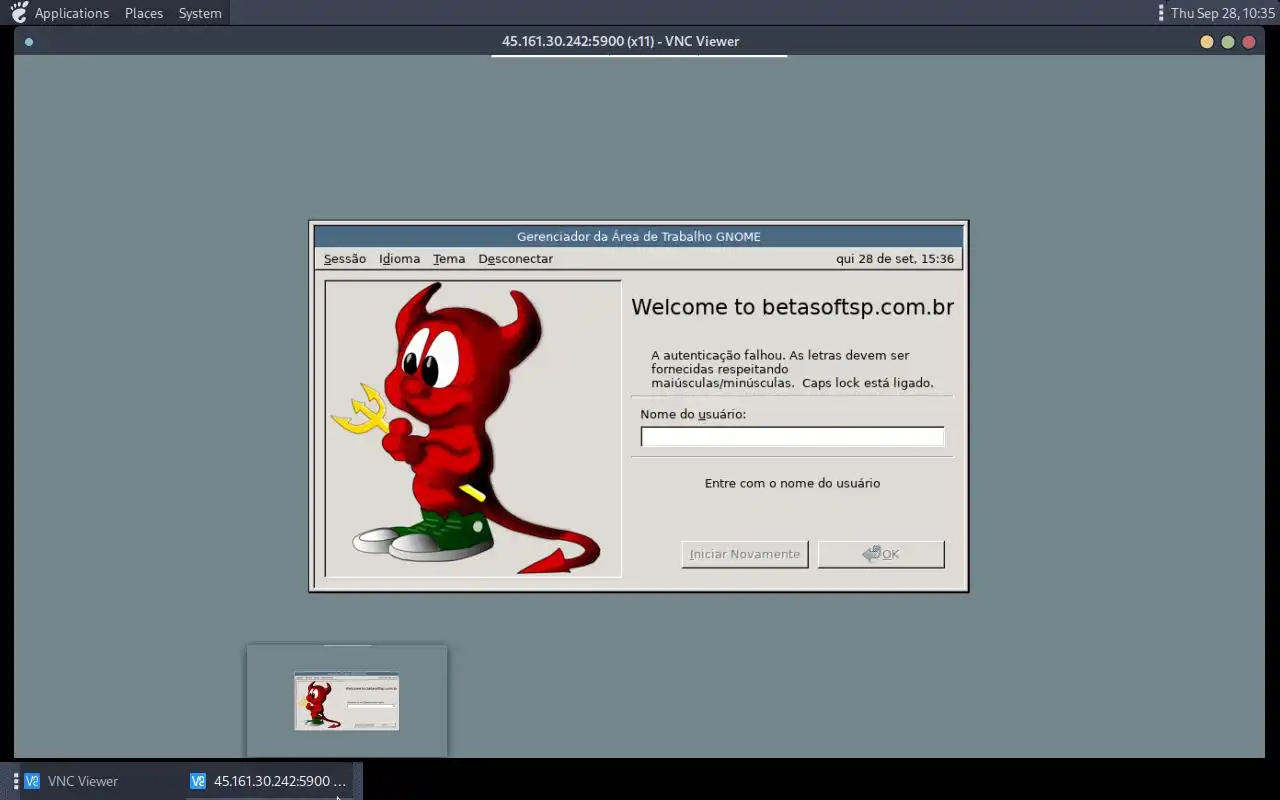The height and width of the screenshot is (800, 1280).
Task: Maximize the VNC Viewer window
Action: pyautogui.click(x=1228, y=42)
